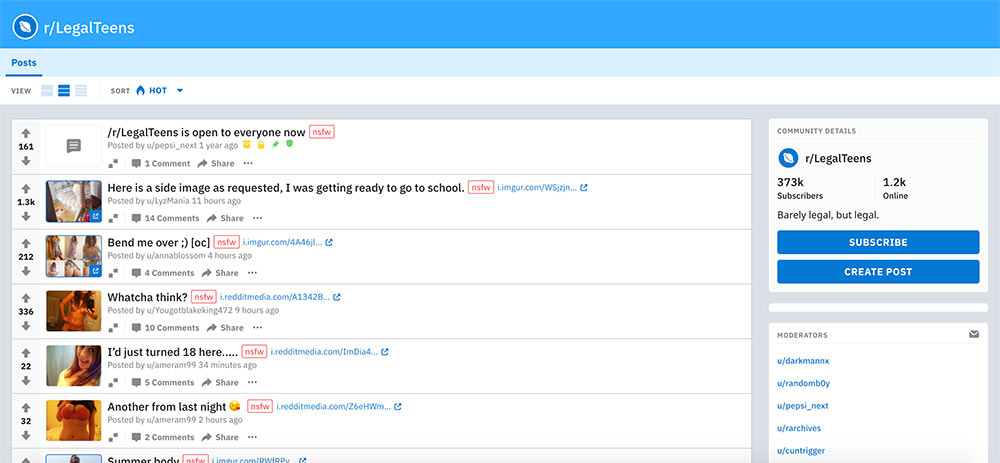Click username u/LyzMania in post byline
This screenshot has width=1000, height=463.
167,200
